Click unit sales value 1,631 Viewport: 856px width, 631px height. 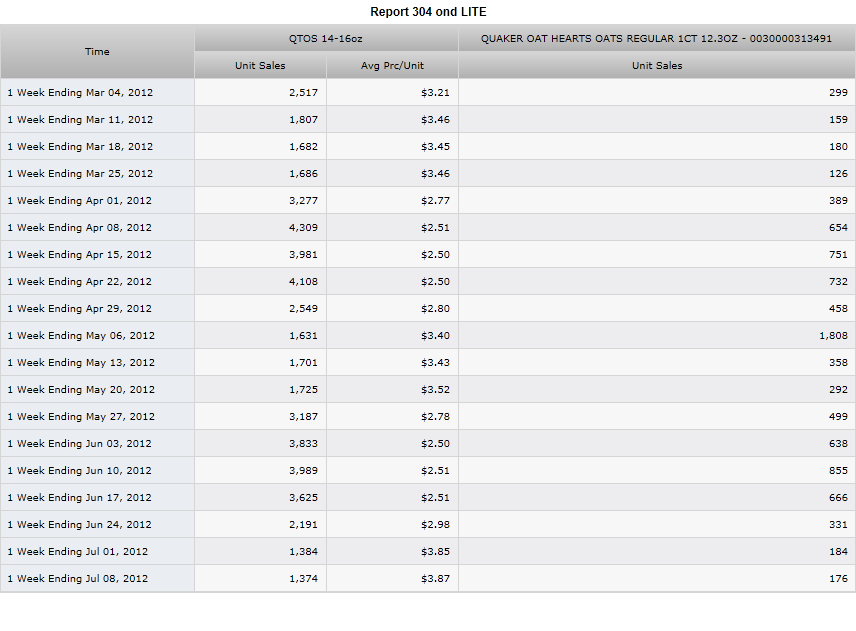(304, 336)
